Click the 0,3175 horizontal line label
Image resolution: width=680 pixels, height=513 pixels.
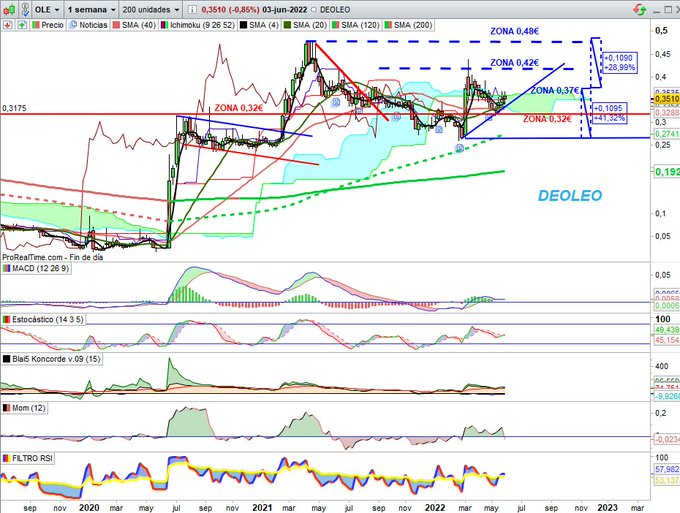(x=14, y=108)
